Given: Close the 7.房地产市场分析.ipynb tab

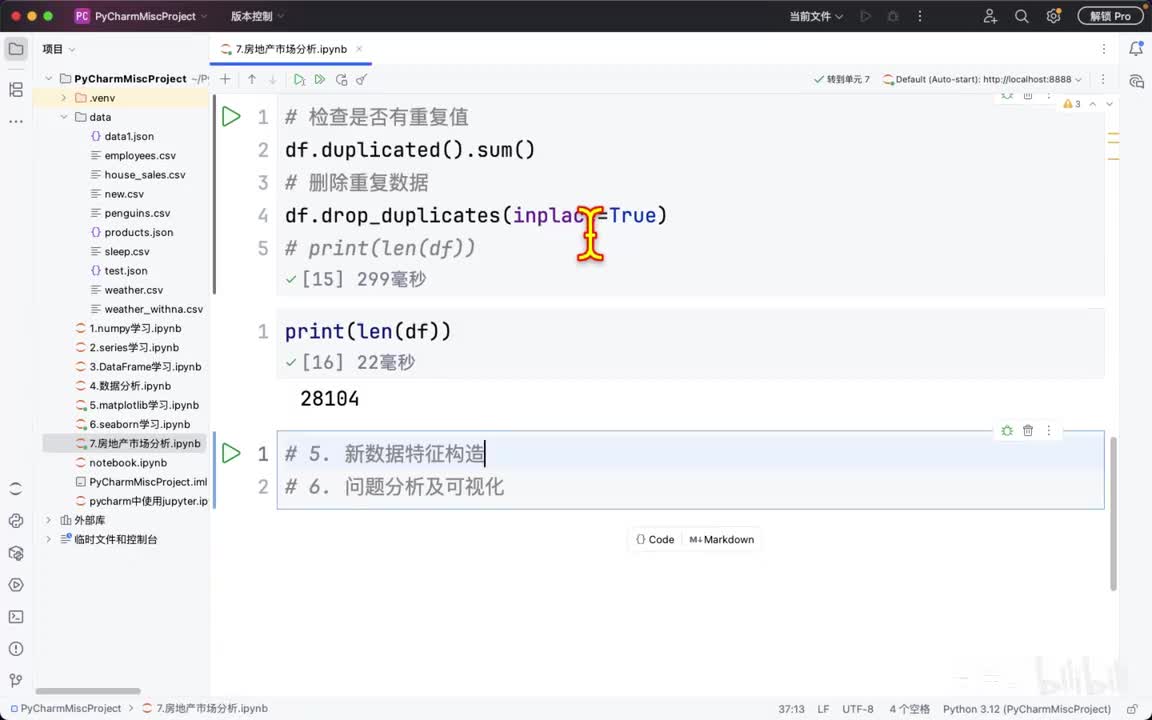Looking at the screenshot, I should pos(359,49).
